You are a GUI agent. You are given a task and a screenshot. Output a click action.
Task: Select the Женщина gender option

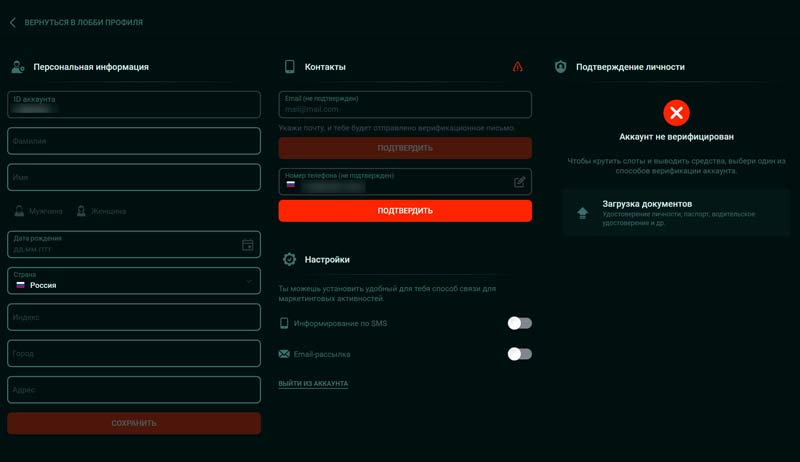coord(101,211)
